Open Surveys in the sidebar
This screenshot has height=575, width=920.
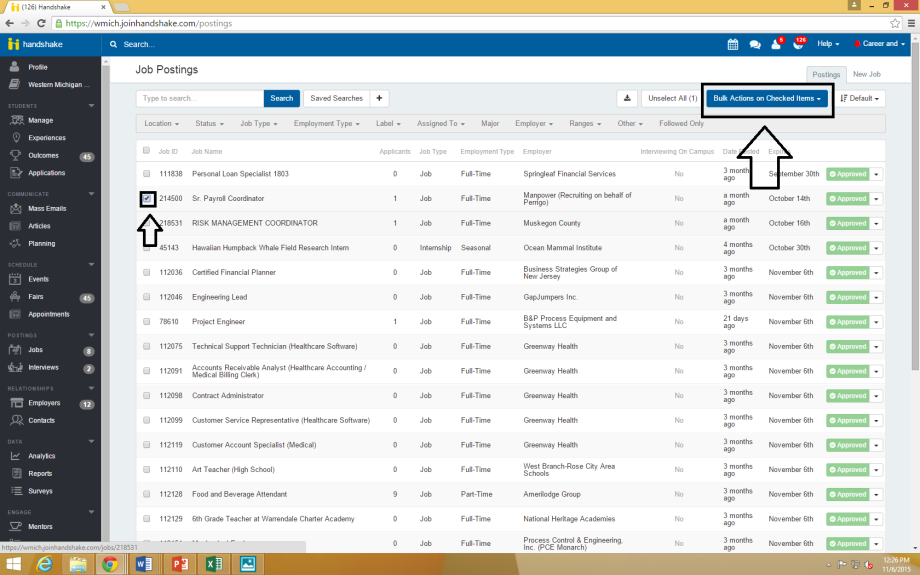tap(40, 491)
